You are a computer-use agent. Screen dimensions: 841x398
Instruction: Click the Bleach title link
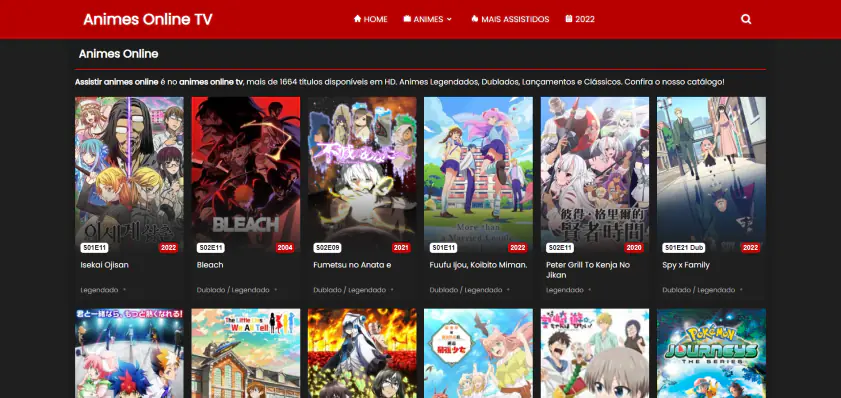[x=210, y=265]
